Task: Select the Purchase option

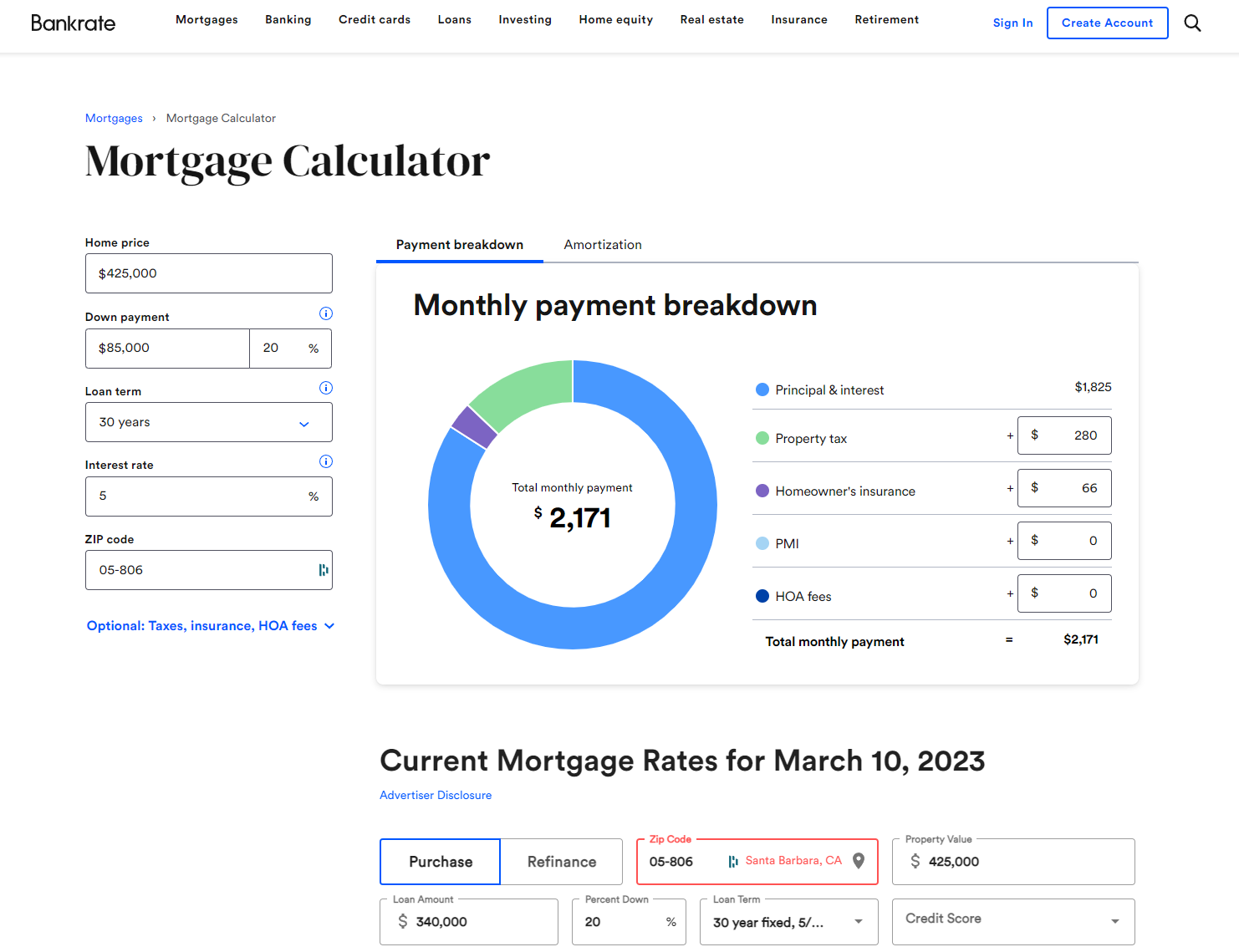Action: click(441, 862)
